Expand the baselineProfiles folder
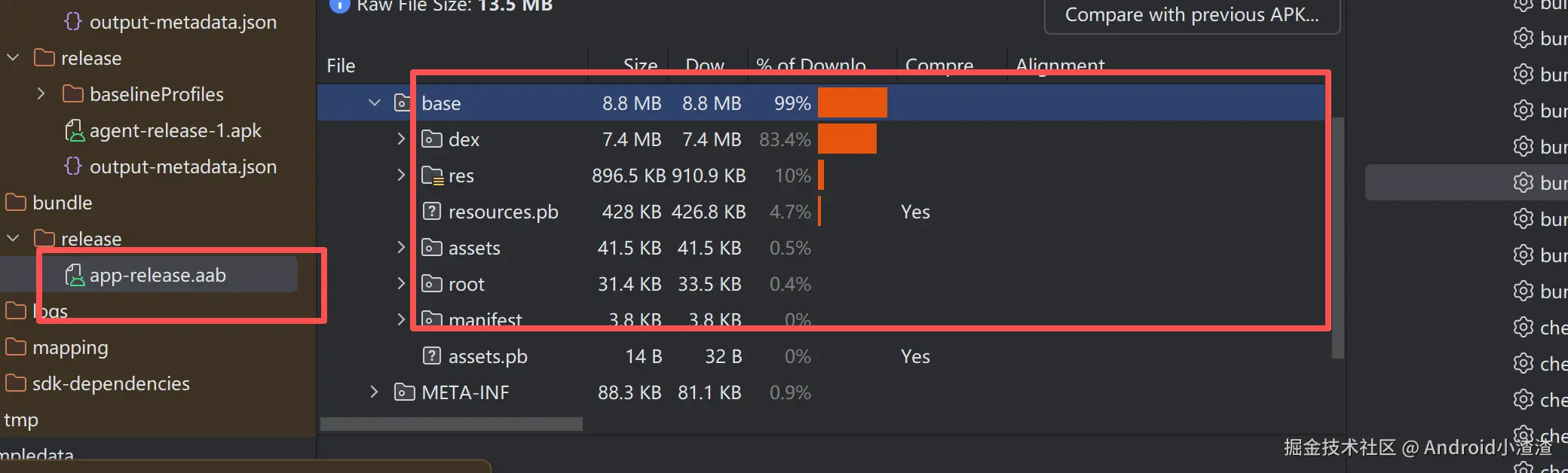 [41, 94]
